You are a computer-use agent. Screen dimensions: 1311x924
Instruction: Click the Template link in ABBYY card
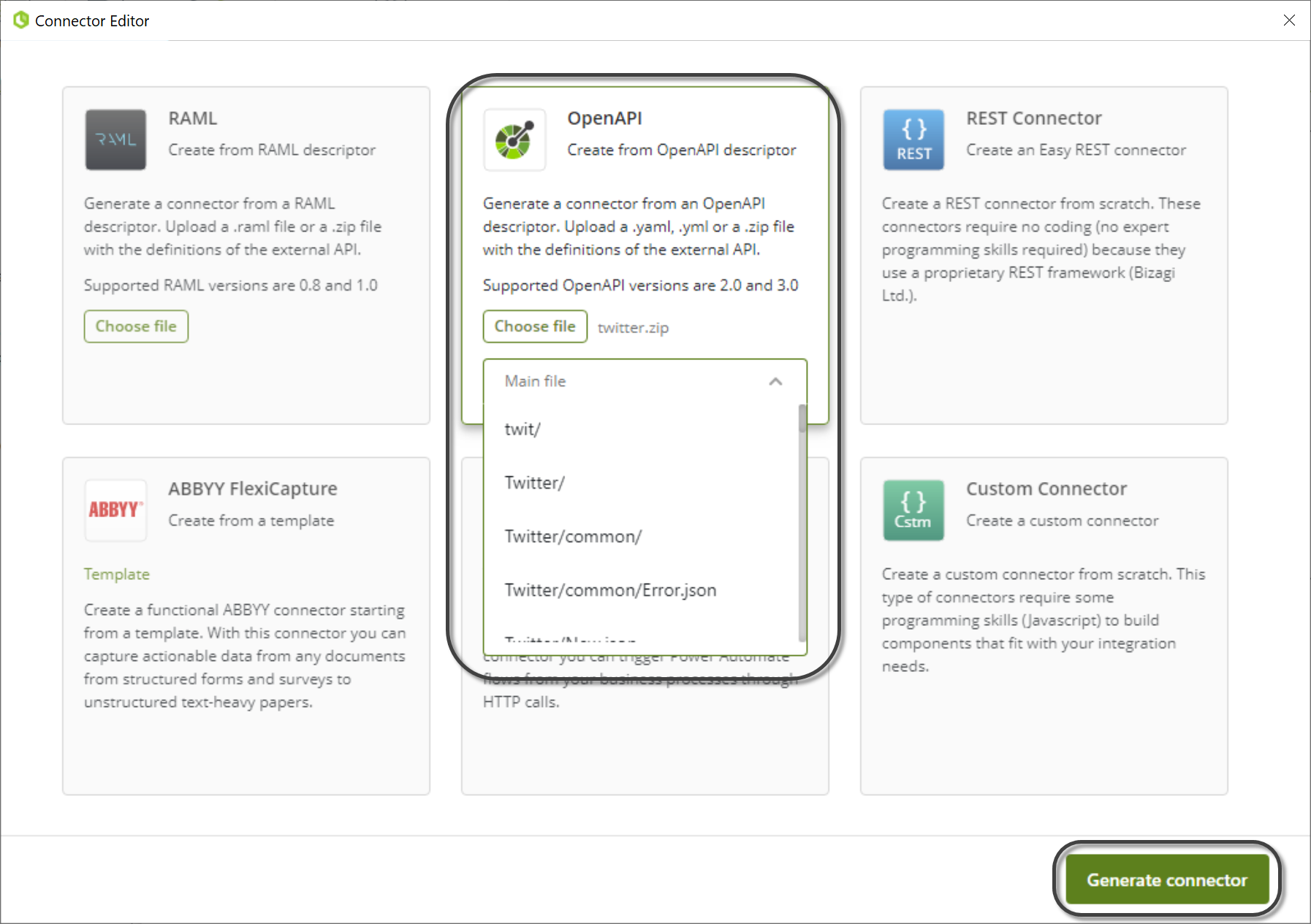(x=117, y=574)
